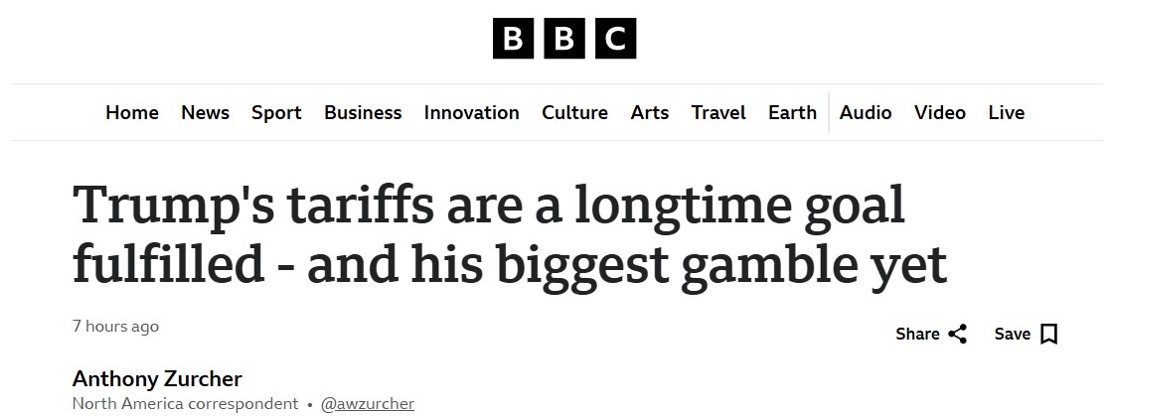The width and height of the screenshot is (1157, 419).
Task: Click the share icon
Action: (x=957, y=334)
